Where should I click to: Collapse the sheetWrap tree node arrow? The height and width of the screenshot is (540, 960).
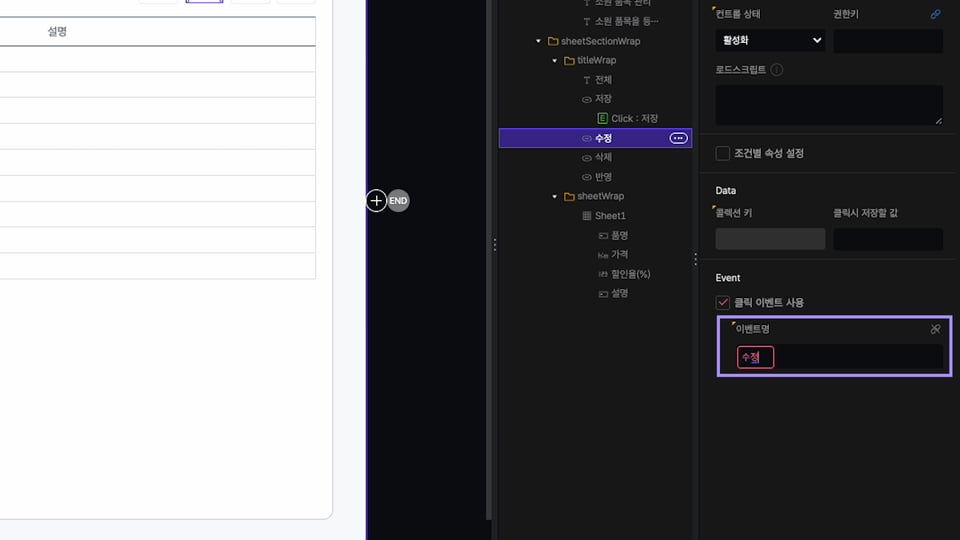click(555, 197)
